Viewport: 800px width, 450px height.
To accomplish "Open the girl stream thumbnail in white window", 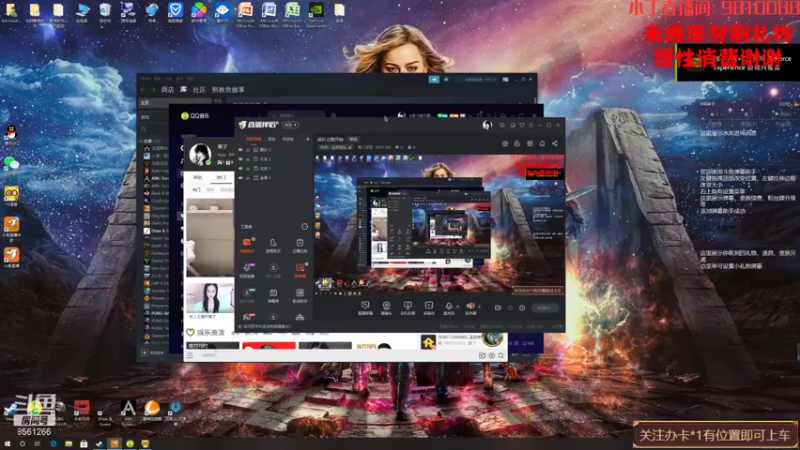I will click(x=210, y=297).
